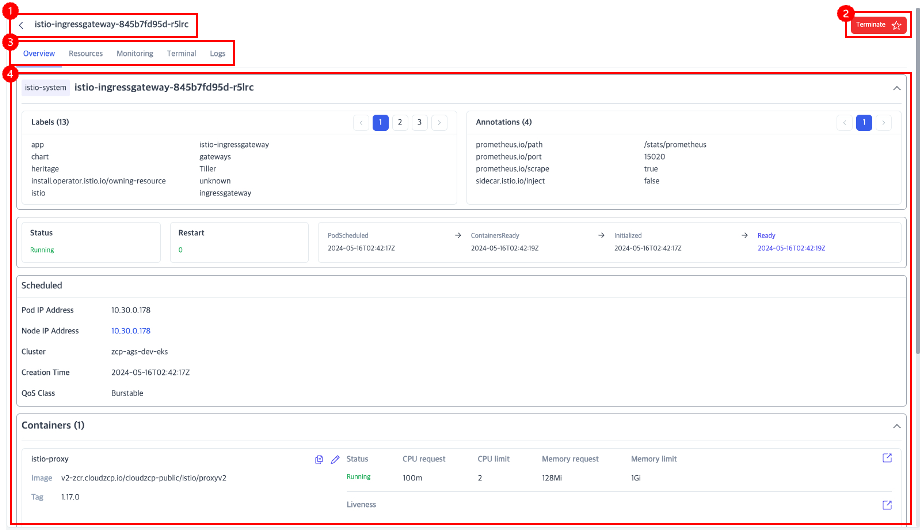Edit the istio-proxy container pencil icon
920x530 pixels.
335,460
